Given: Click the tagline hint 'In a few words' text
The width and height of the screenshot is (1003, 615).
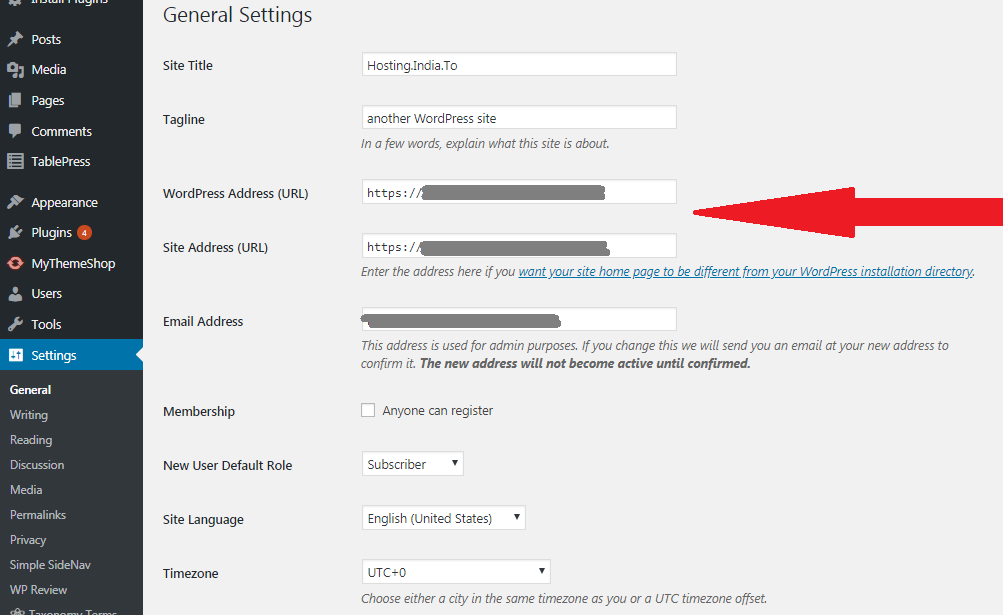Looking at the screenshot, I should click(485, 143).
